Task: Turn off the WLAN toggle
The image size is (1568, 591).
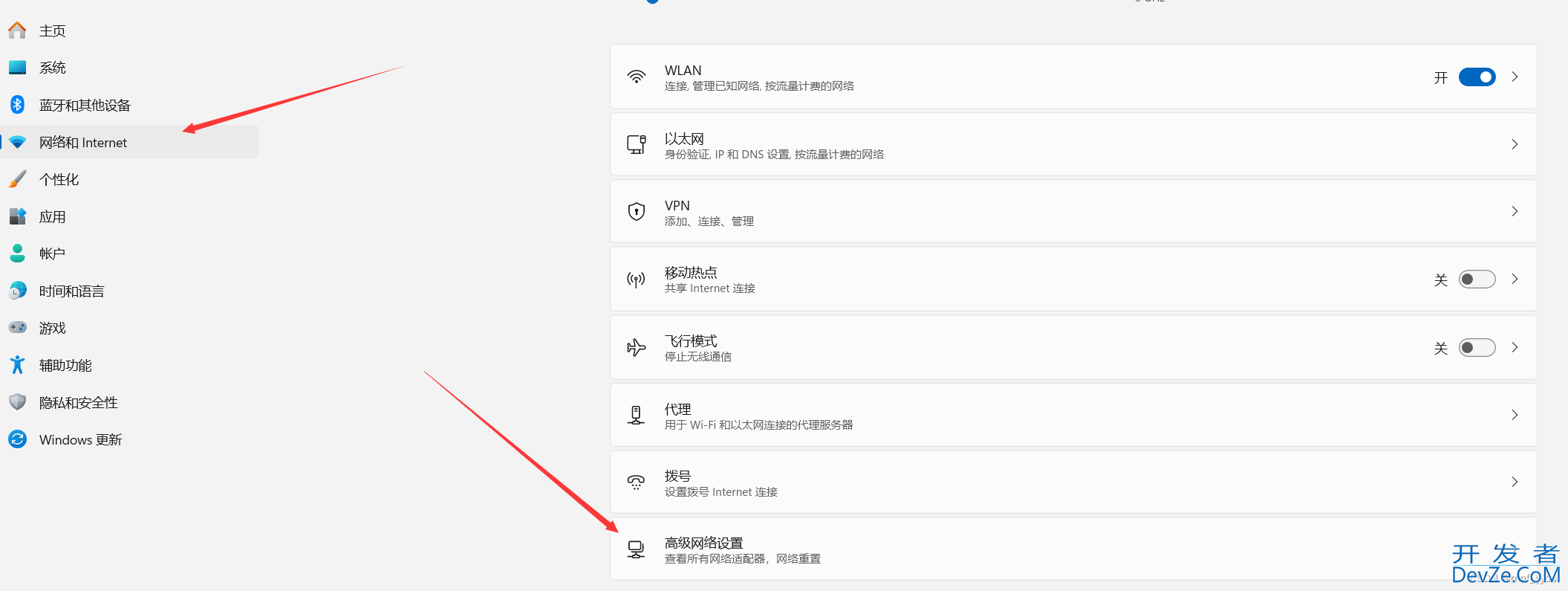Action: click(x=1477, y=77)
